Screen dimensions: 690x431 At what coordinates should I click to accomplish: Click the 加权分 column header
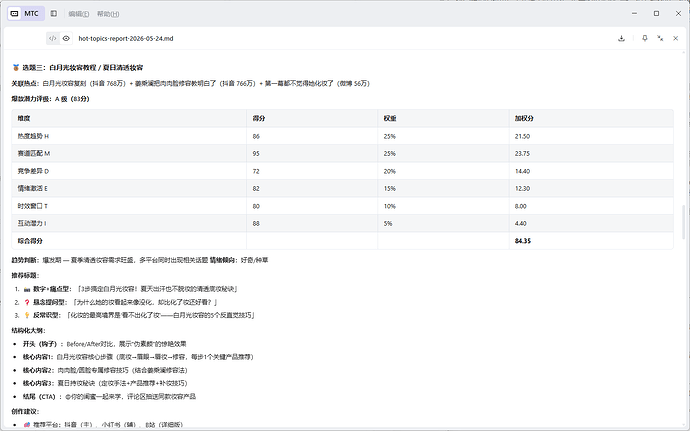tap(524, 118)
